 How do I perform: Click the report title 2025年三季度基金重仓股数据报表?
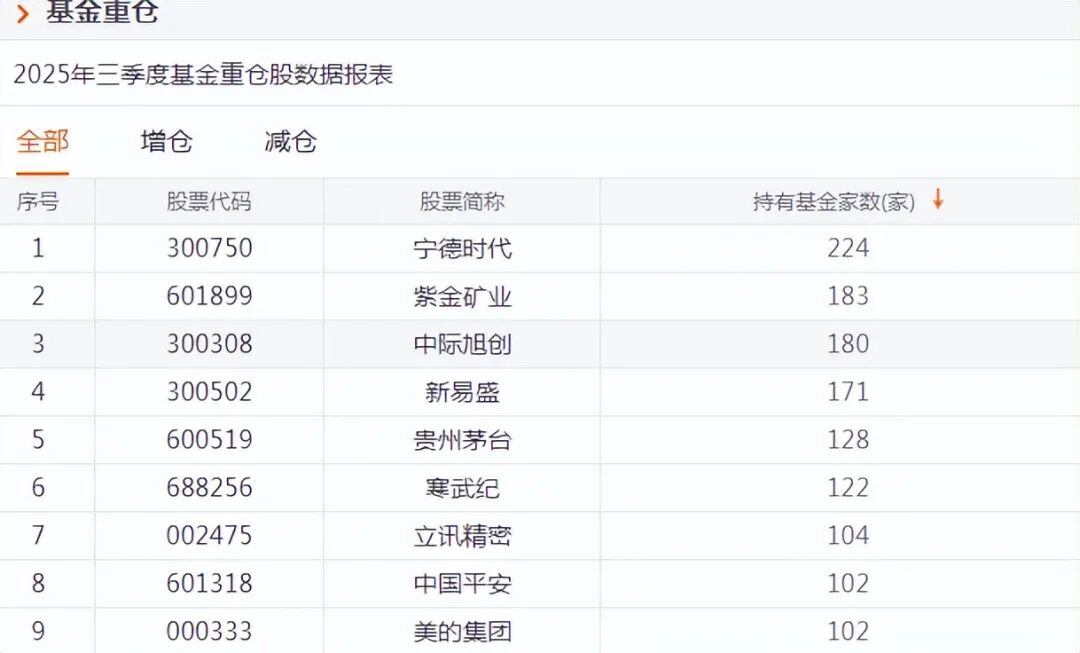coord(203,74)
